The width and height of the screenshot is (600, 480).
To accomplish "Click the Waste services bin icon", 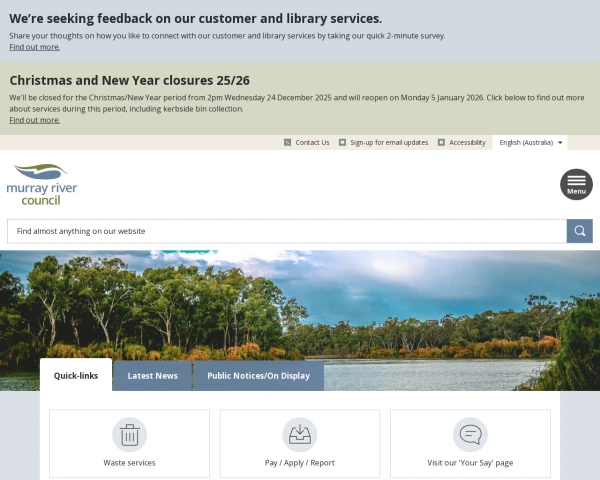I will (129, 434).
